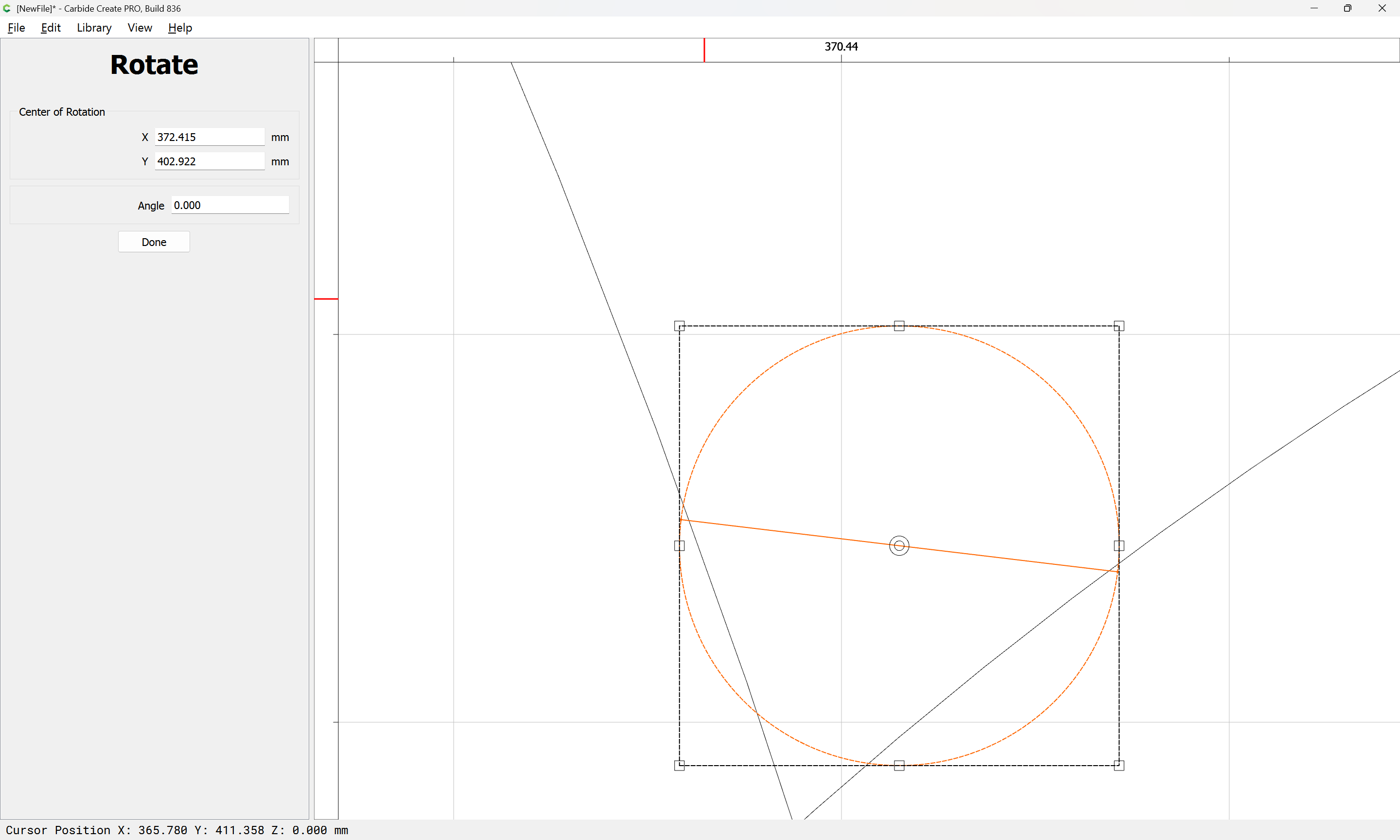Open the Help menu
This screenshot has width=1400, height=840.
pyautogui.click(x=180, y=28)
